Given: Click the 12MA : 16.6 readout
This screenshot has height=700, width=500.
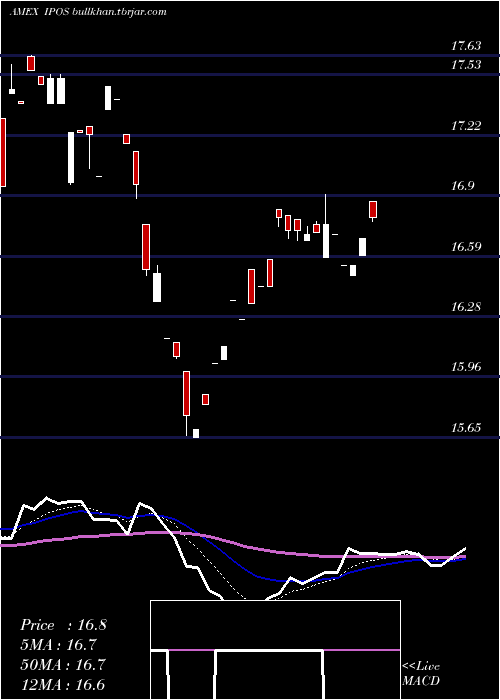Looking at the screenshot, I should (62, 685).
